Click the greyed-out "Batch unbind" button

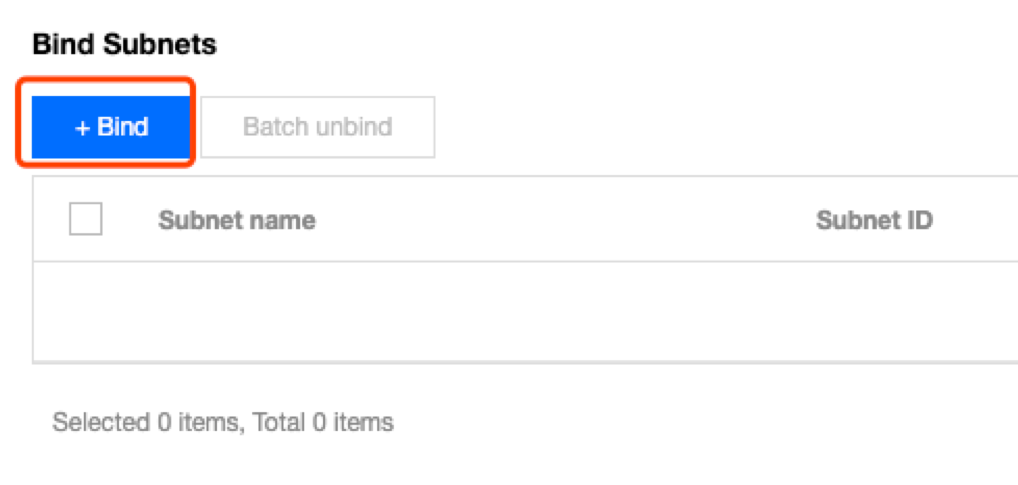pyautogui.click(x=317, y=127)
